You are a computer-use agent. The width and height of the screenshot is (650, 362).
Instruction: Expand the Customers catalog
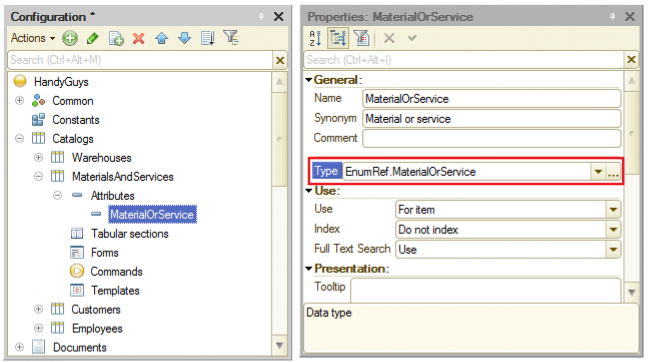(x=38, y=309)
